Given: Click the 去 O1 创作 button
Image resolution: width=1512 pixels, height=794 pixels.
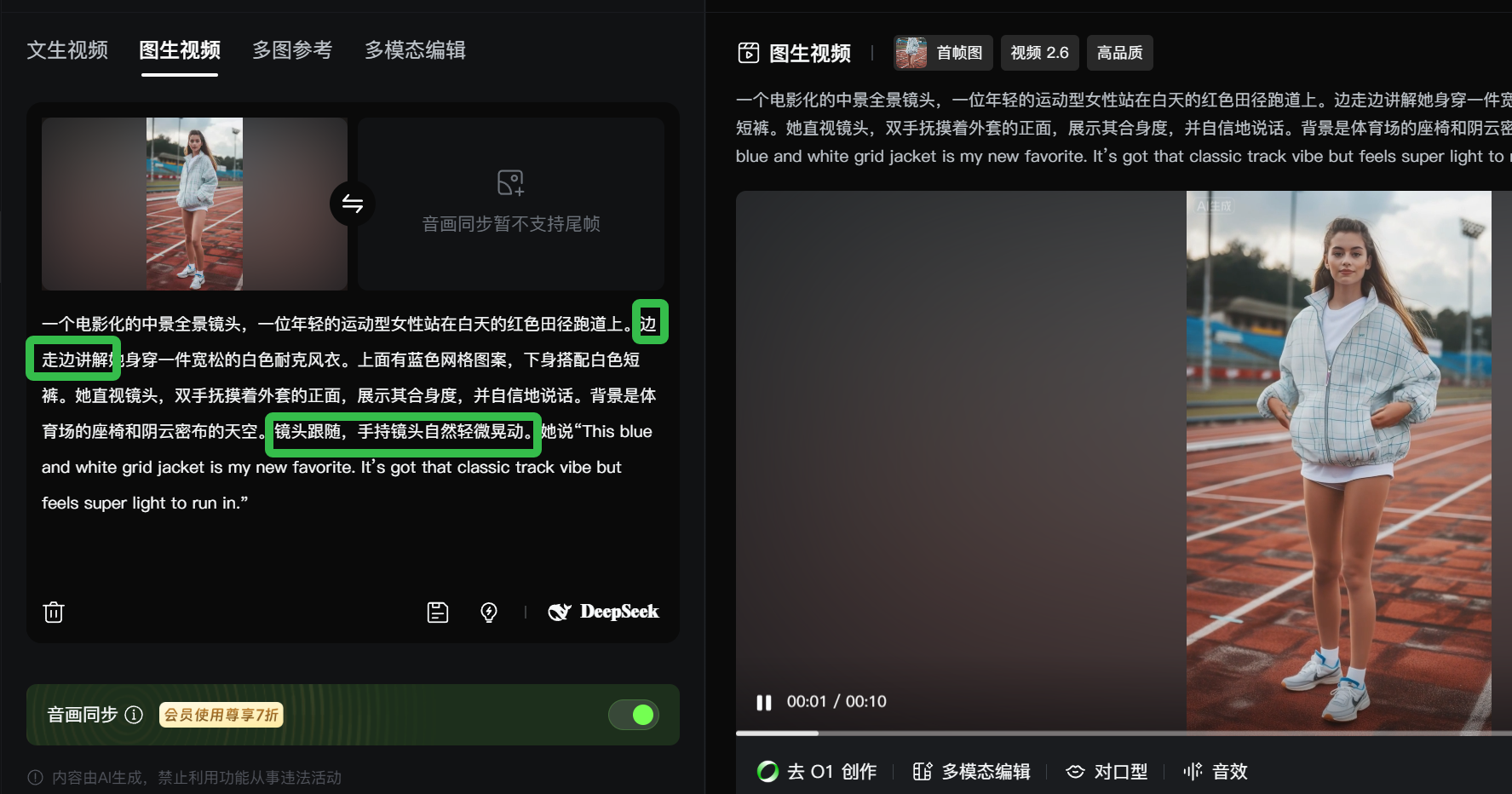Looking at the screenshot, I should [x=817, y=772].
